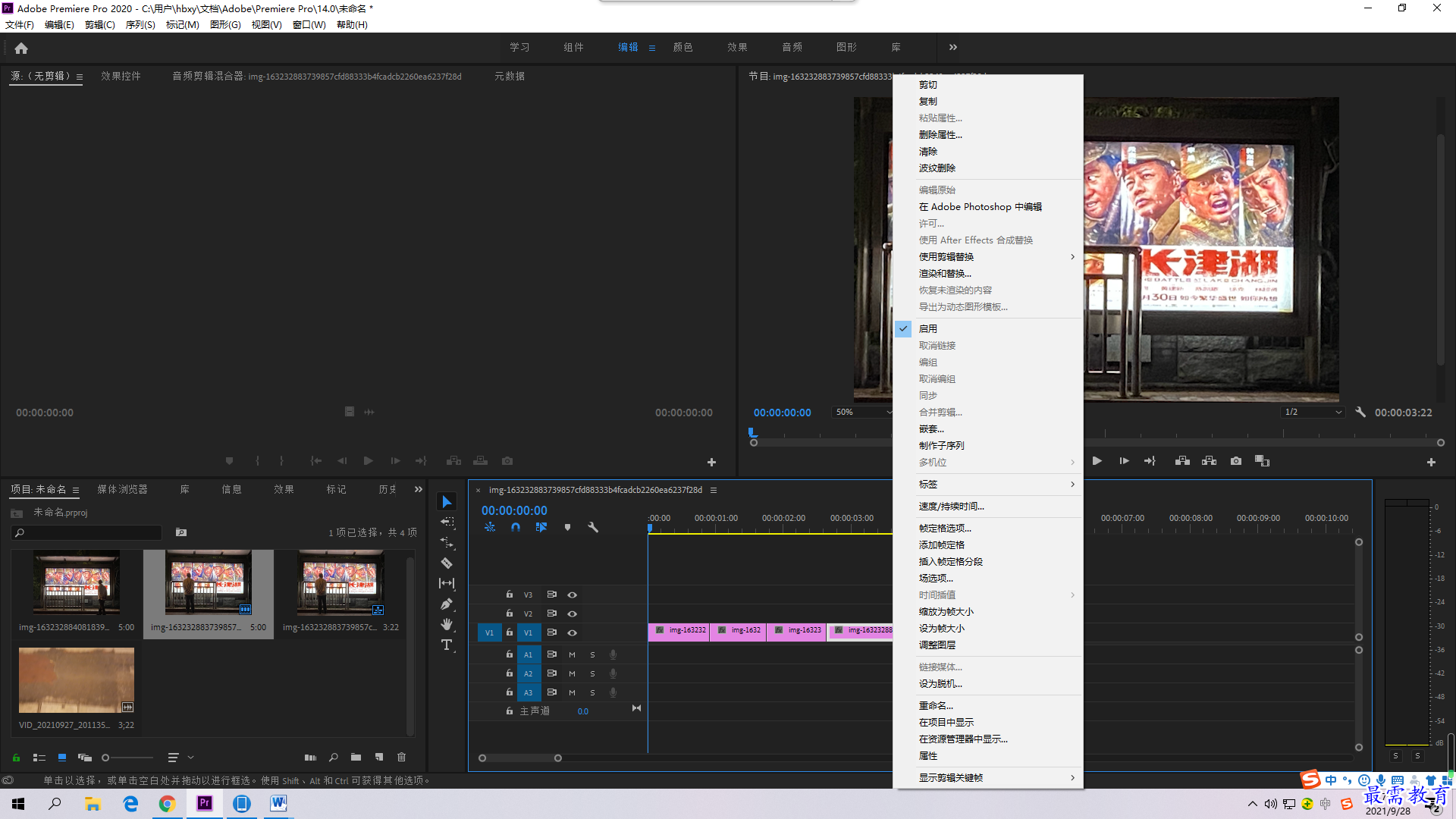Switch to 媒体浏览器 panel tab
Screen dimensions: 1456x819
pos(123,490)
